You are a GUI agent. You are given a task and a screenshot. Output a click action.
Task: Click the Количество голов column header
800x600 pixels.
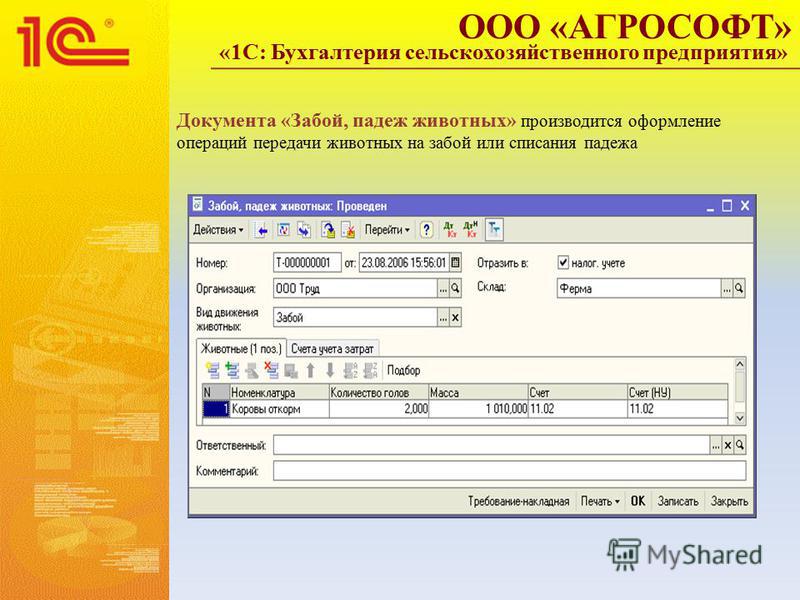[x=379, y=392]
